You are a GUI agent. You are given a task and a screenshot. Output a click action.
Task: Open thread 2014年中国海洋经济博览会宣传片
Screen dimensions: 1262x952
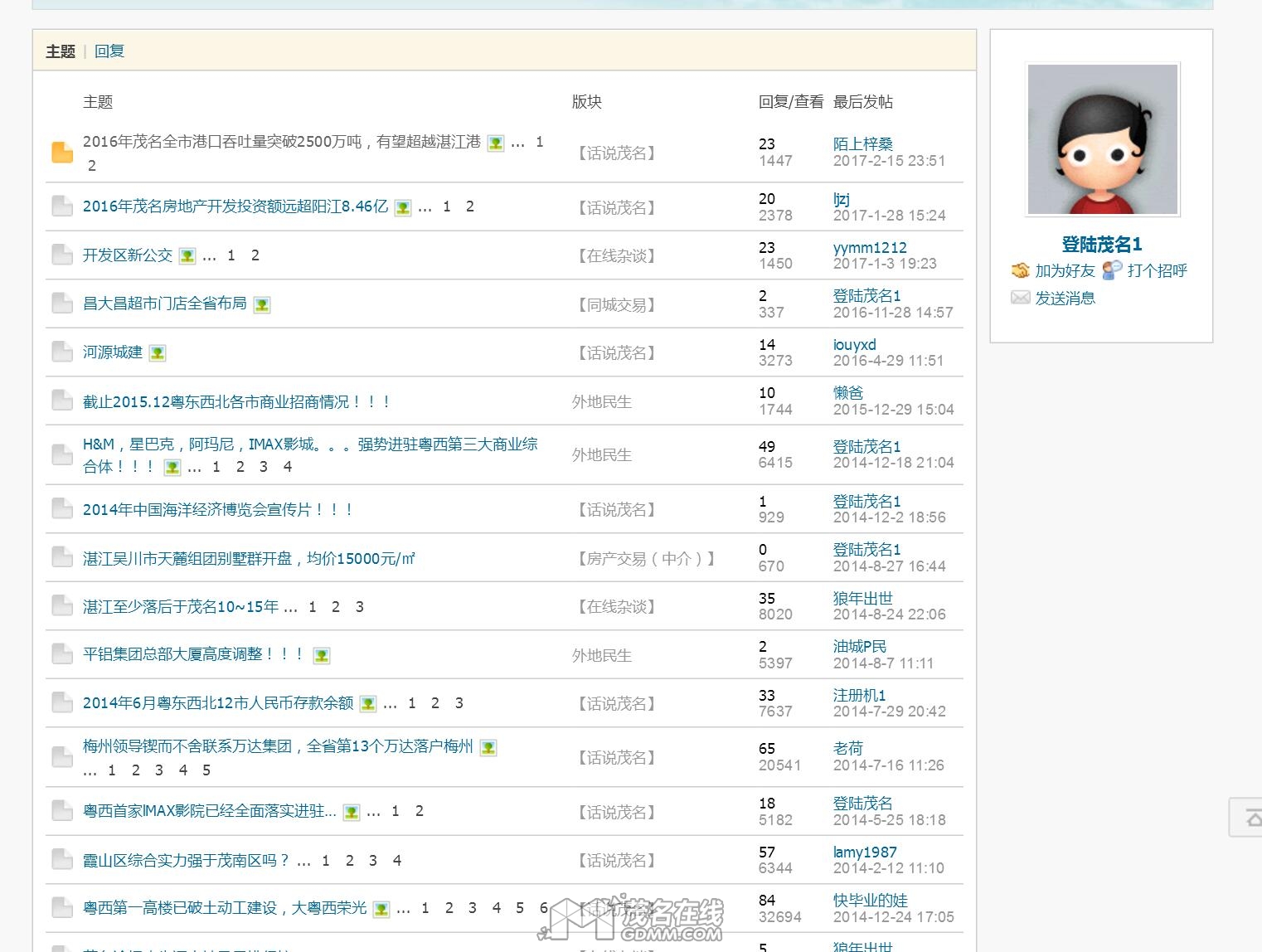point(218,510)
